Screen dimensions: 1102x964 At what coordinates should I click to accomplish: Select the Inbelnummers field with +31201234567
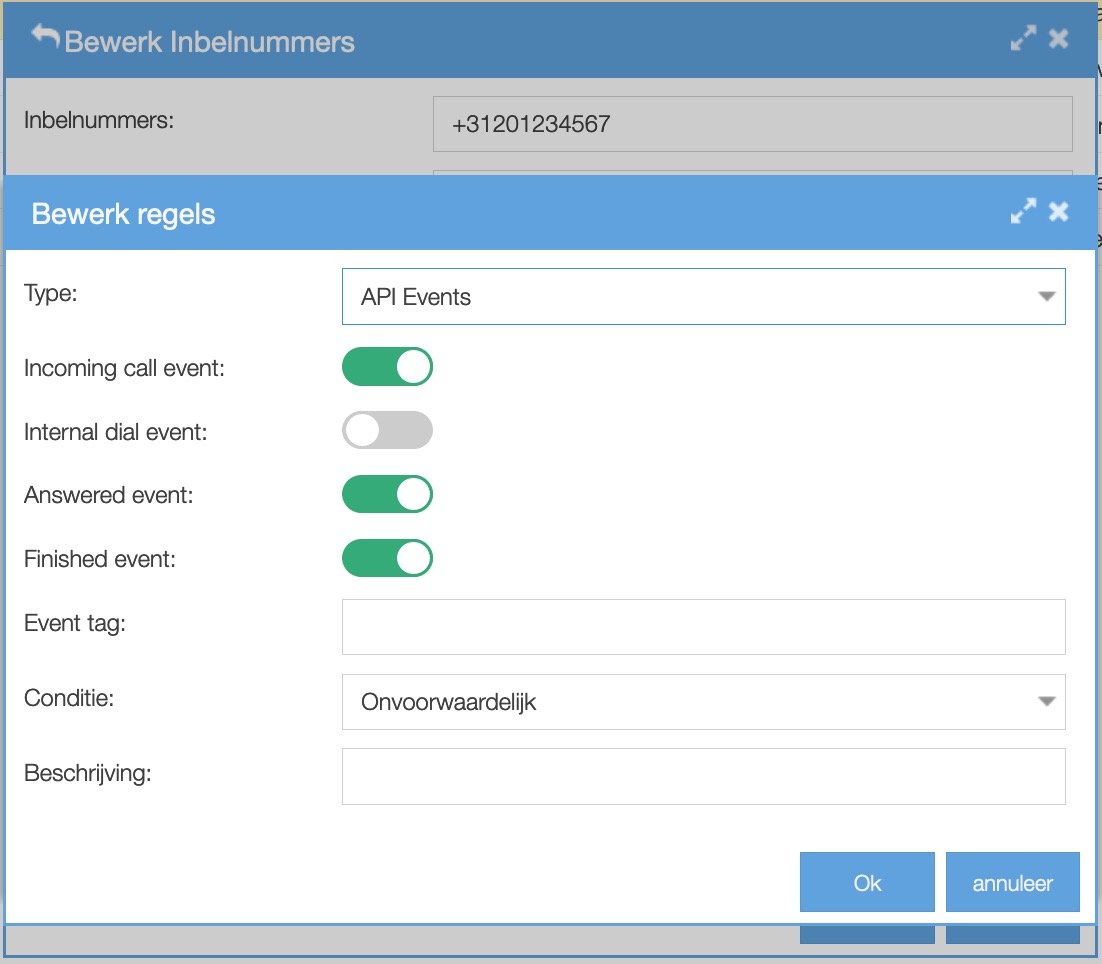752,125
